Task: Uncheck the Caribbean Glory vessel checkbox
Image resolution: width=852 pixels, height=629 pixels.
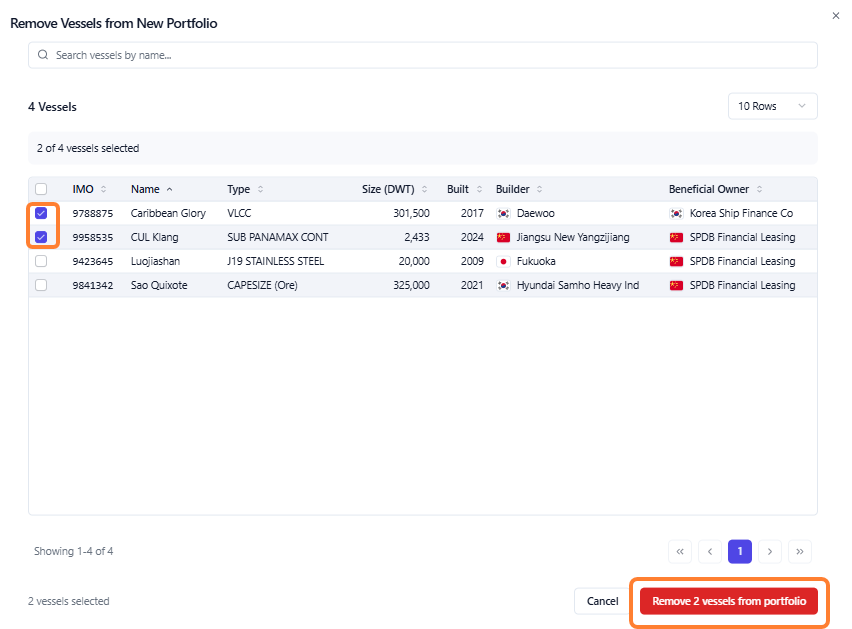Action: point(41,213)
